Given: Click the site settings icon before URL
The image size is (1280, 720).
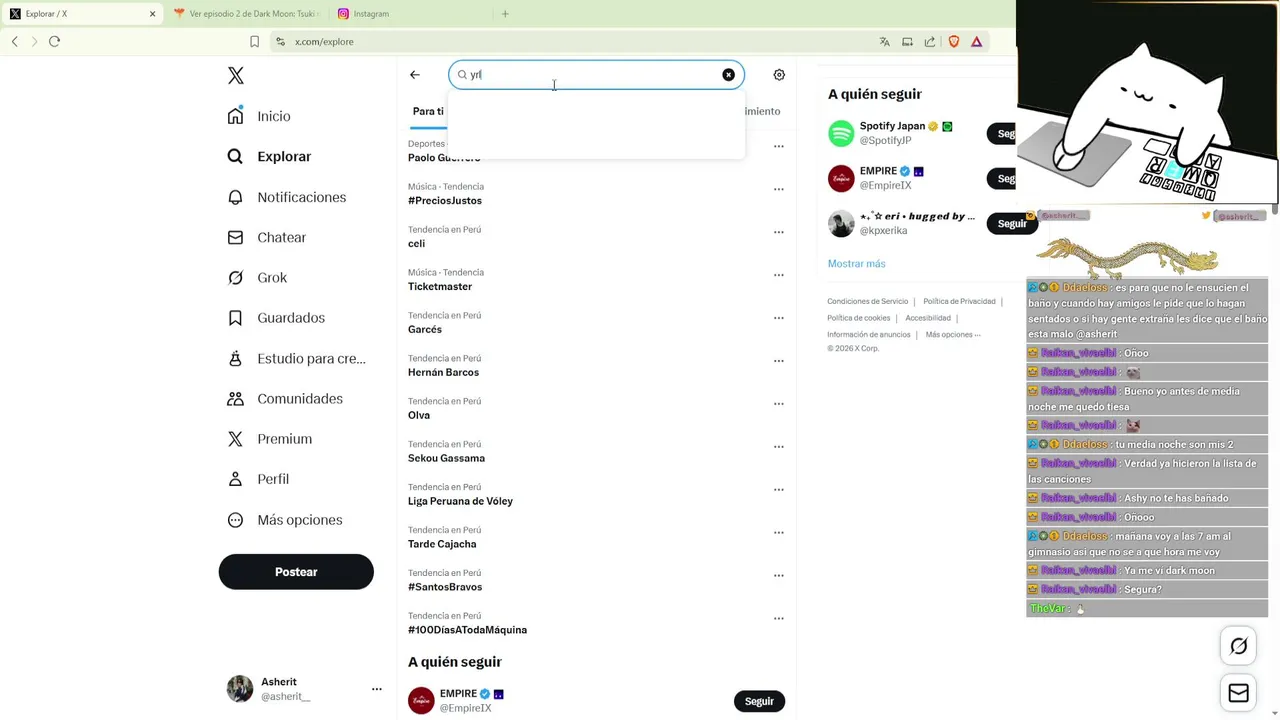Looking at the screenshot, I should click(281, 42).
